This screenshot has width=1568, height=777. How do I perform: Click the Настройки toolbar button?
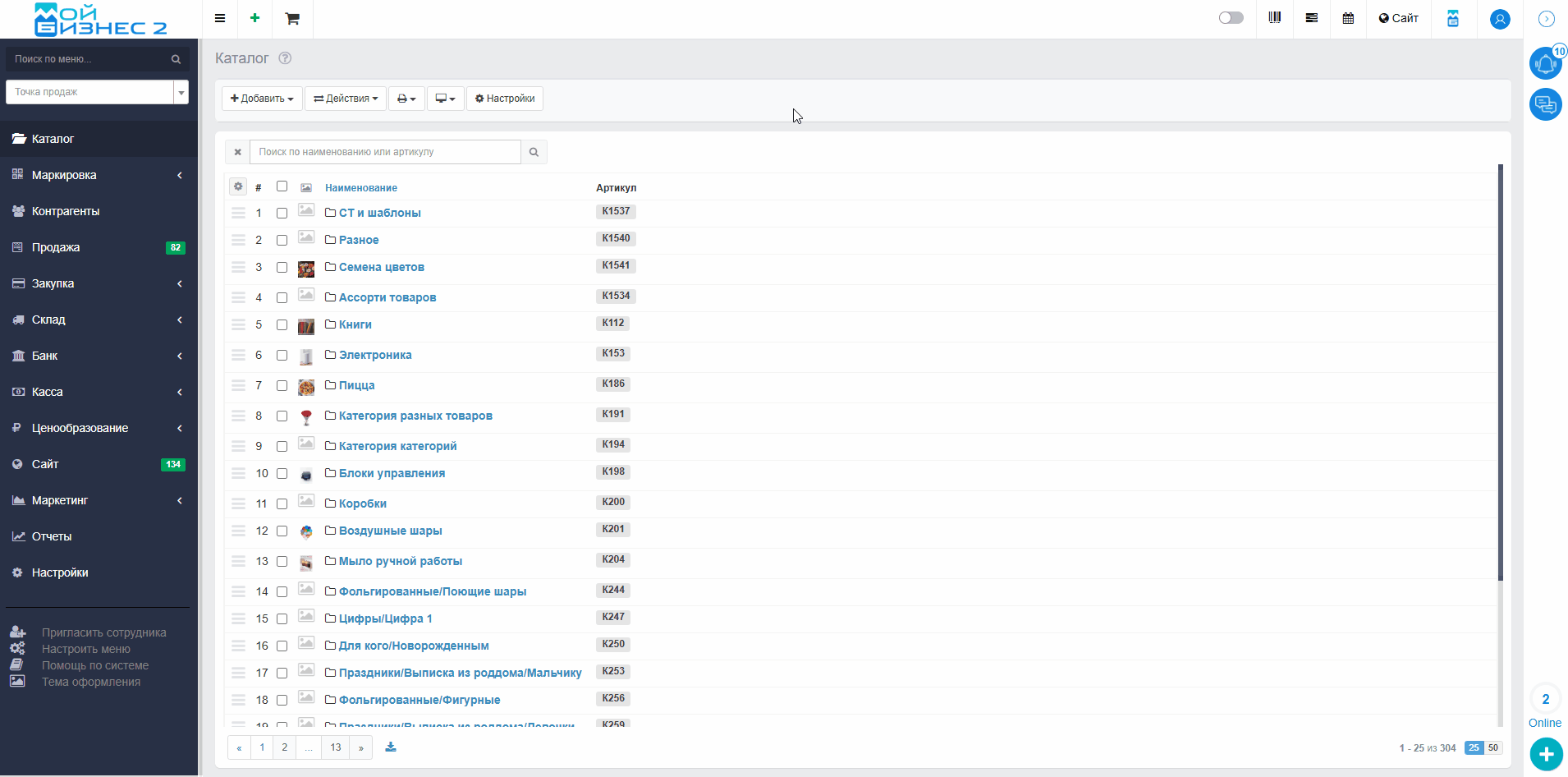coord(505,99)
